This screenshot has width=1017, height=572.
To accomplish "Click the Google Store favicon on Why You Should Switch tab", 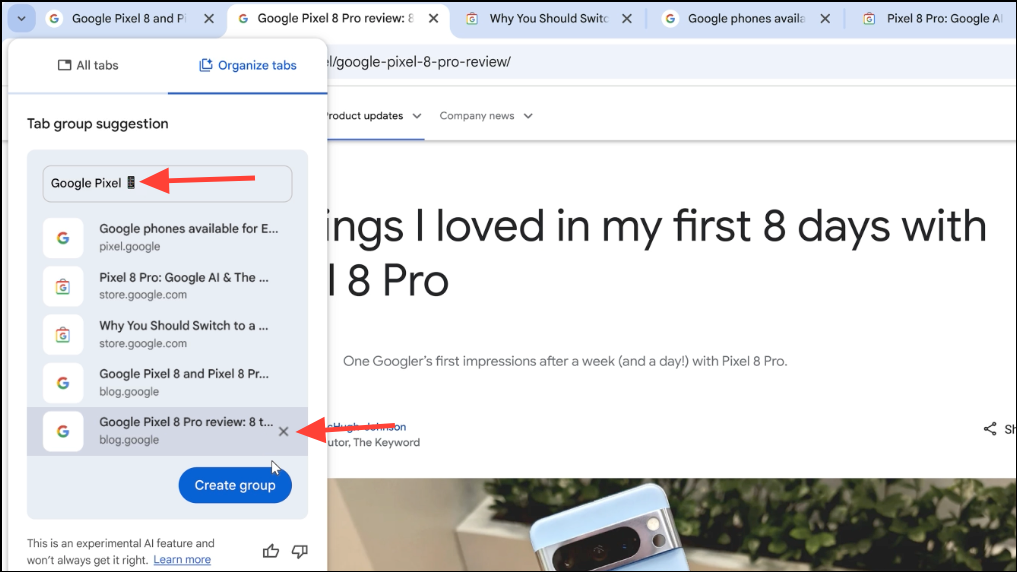I will coord(472,19).
